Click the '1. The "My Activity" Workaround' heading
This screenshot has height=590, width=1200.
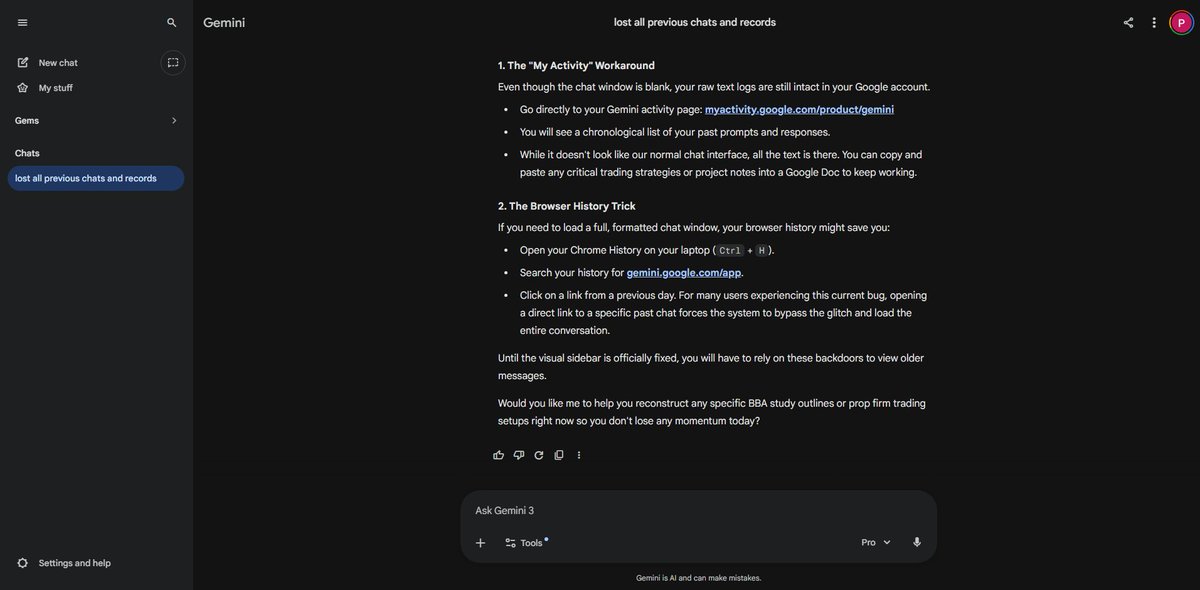click(x=577, y=66)
